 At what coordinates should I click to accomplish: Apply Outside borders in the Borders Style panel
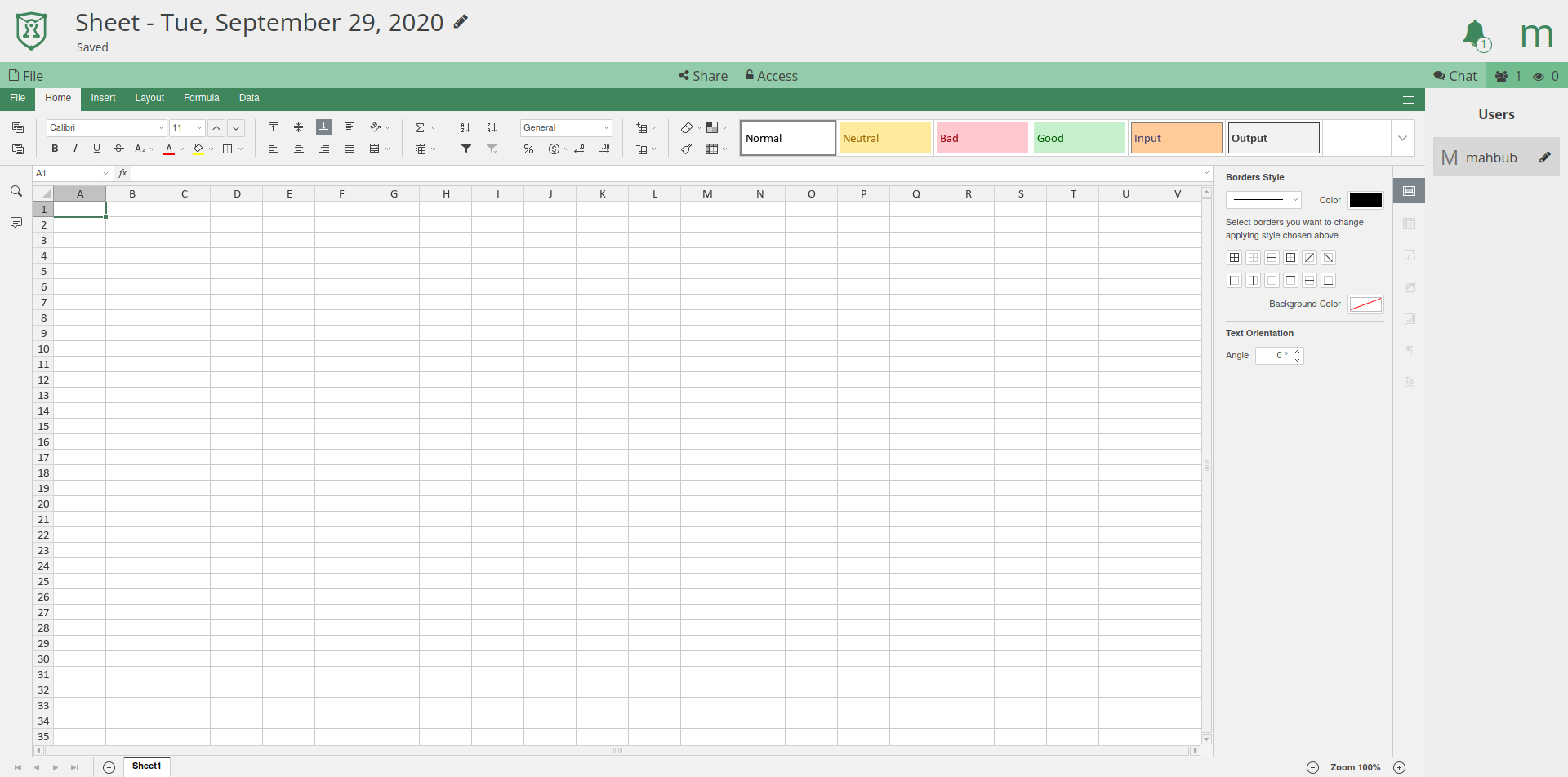[x=1290, y=258]
